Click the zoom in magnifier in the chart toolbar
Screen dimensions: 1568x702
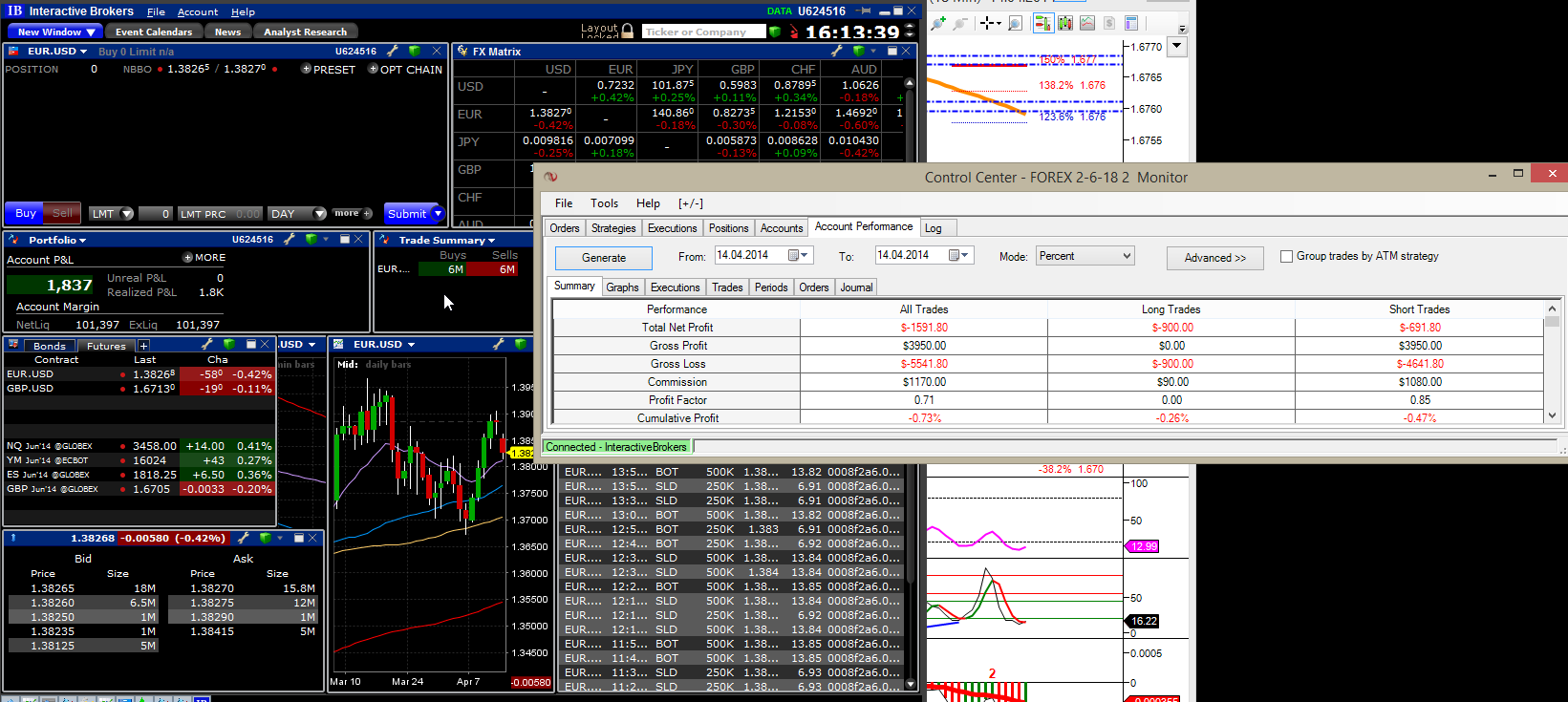pyautogui.click(x=938, y=23)
